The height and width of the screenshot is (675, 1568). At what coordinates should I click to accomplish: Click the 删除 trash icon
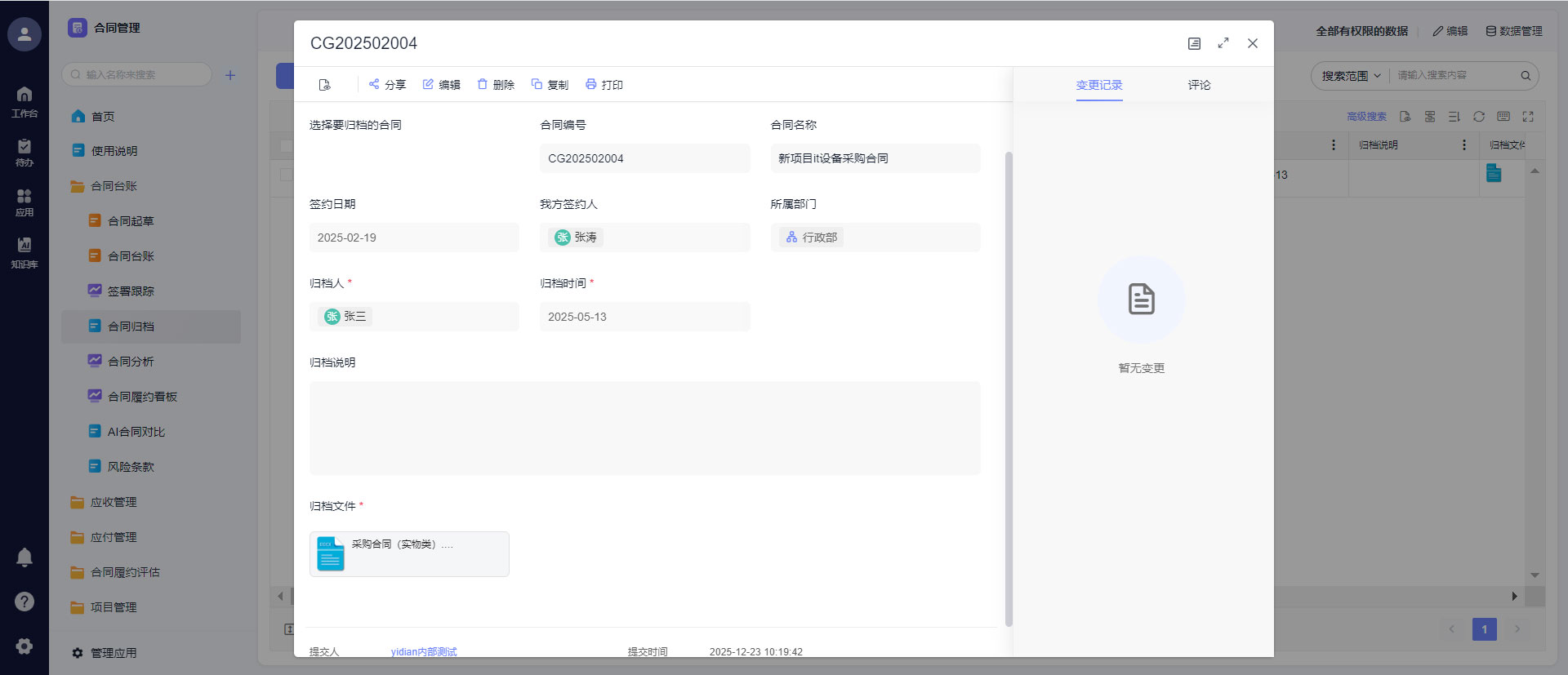pyautogui.click(x=483, y=84)
